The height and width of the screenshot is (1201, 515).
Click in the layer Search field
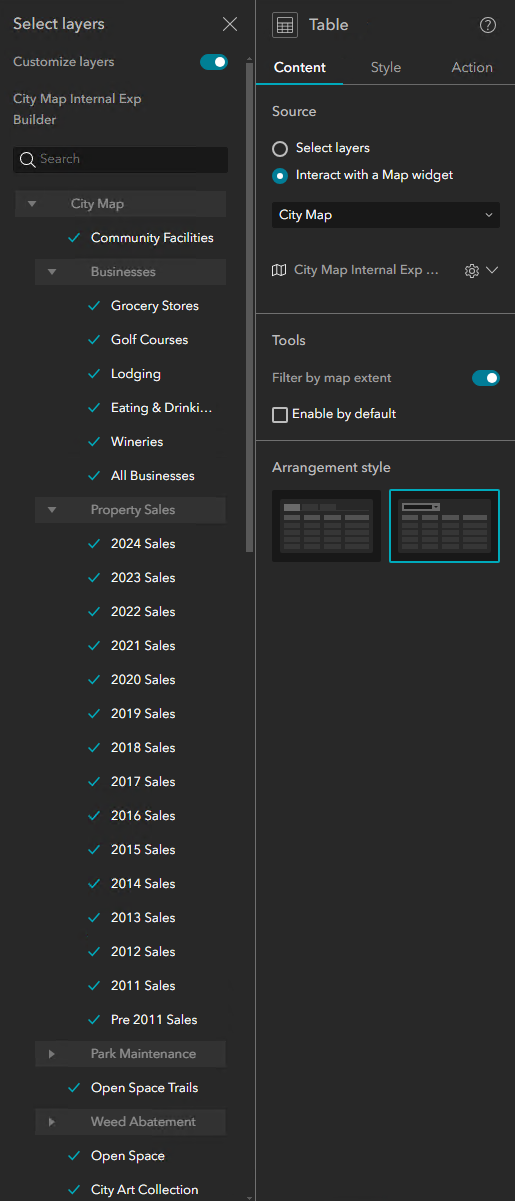click(120, 159)
